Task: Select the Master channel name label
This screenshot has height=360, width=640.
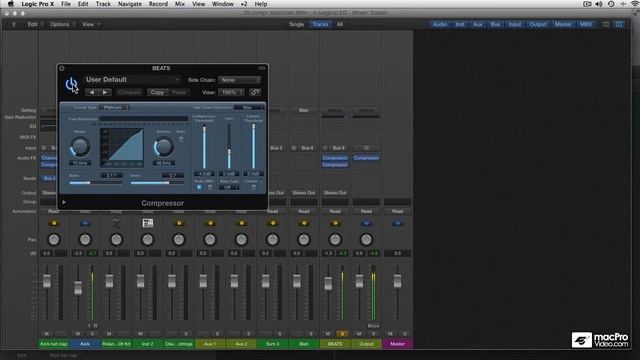Action: [398, 344]
